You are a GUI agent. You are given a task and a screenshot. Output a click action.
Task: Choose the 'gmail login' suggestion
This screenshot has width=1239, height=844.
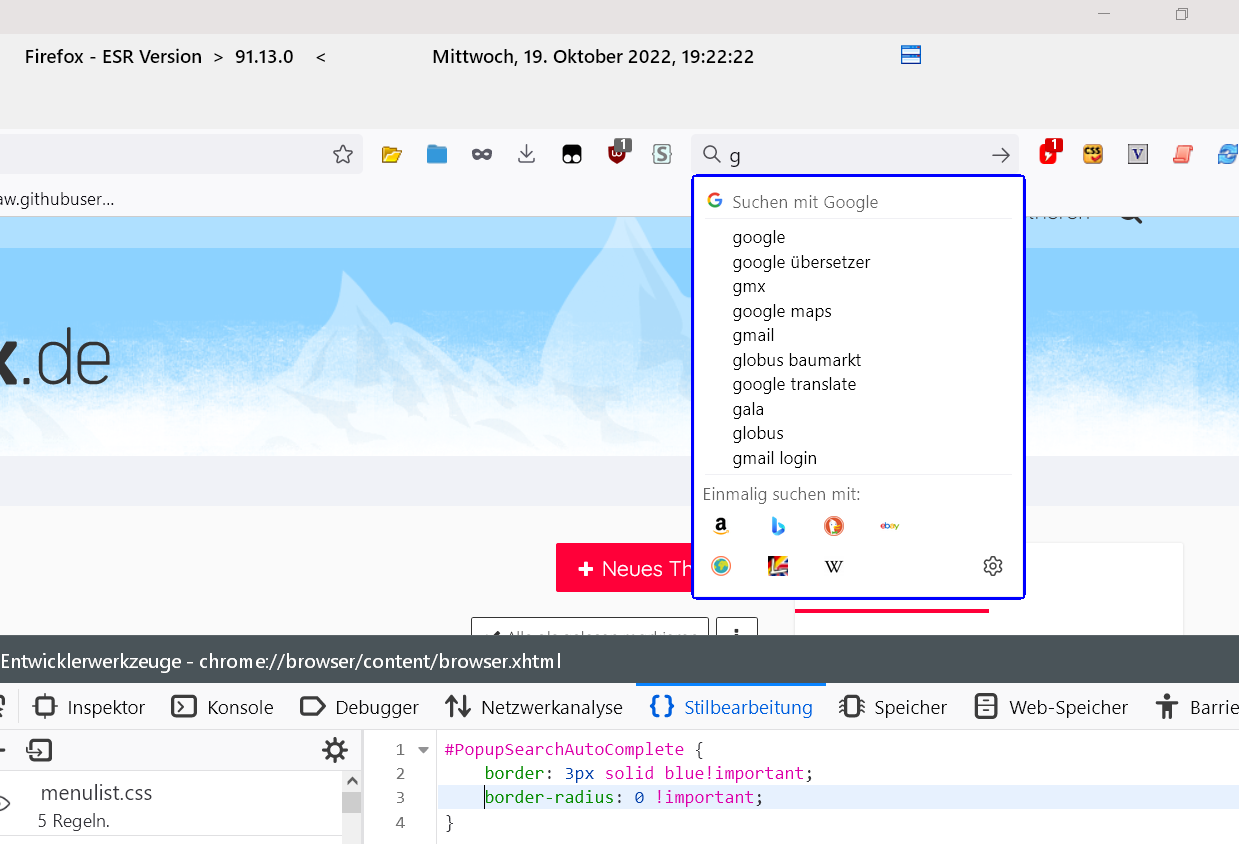[x=858, y=458]
